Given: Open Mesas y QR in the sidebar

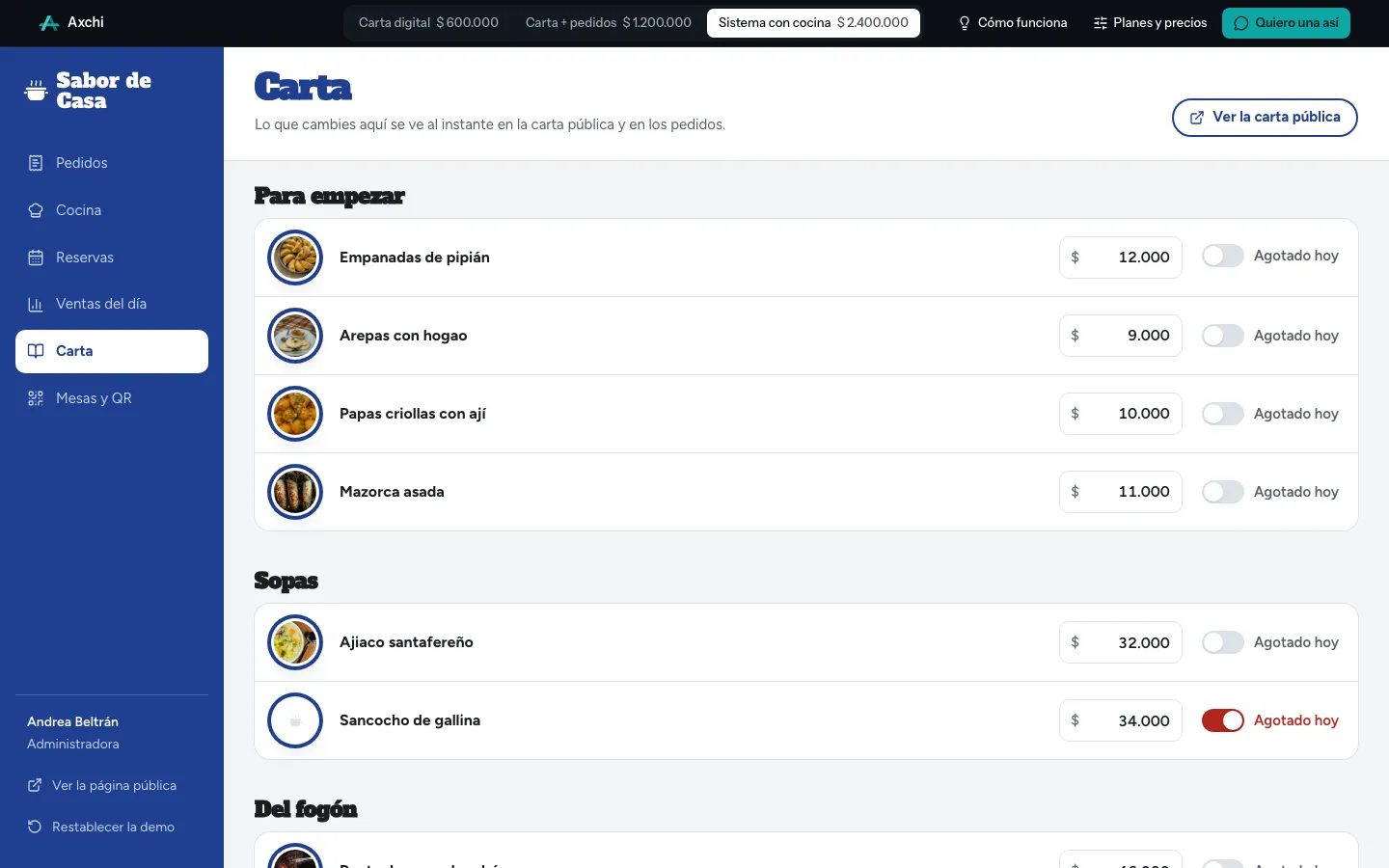Looking at the screenshot, I should coord(112,398).
